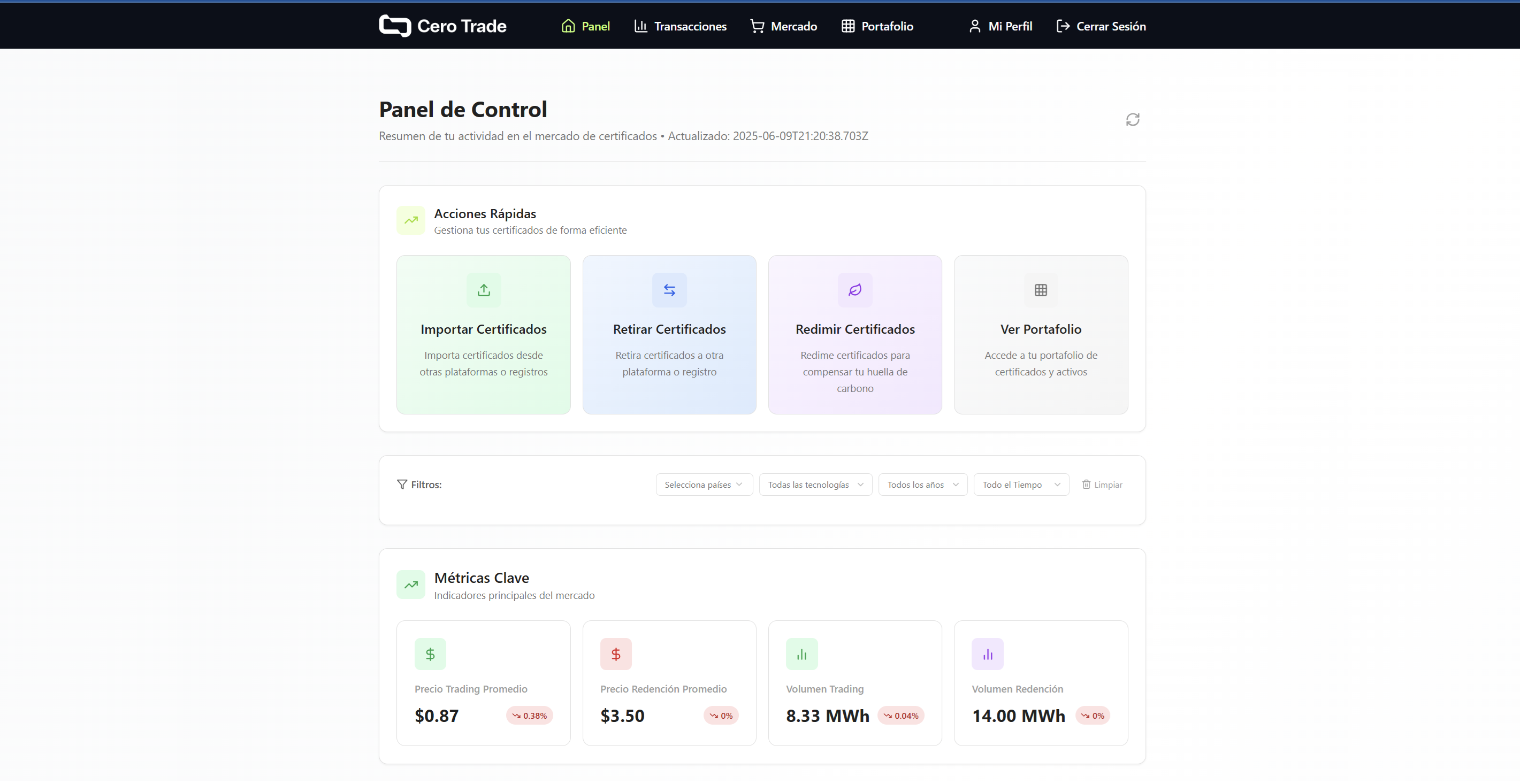
Task: Click the dollar icon above Precio Trading Promedio
Action: (430, 654)
